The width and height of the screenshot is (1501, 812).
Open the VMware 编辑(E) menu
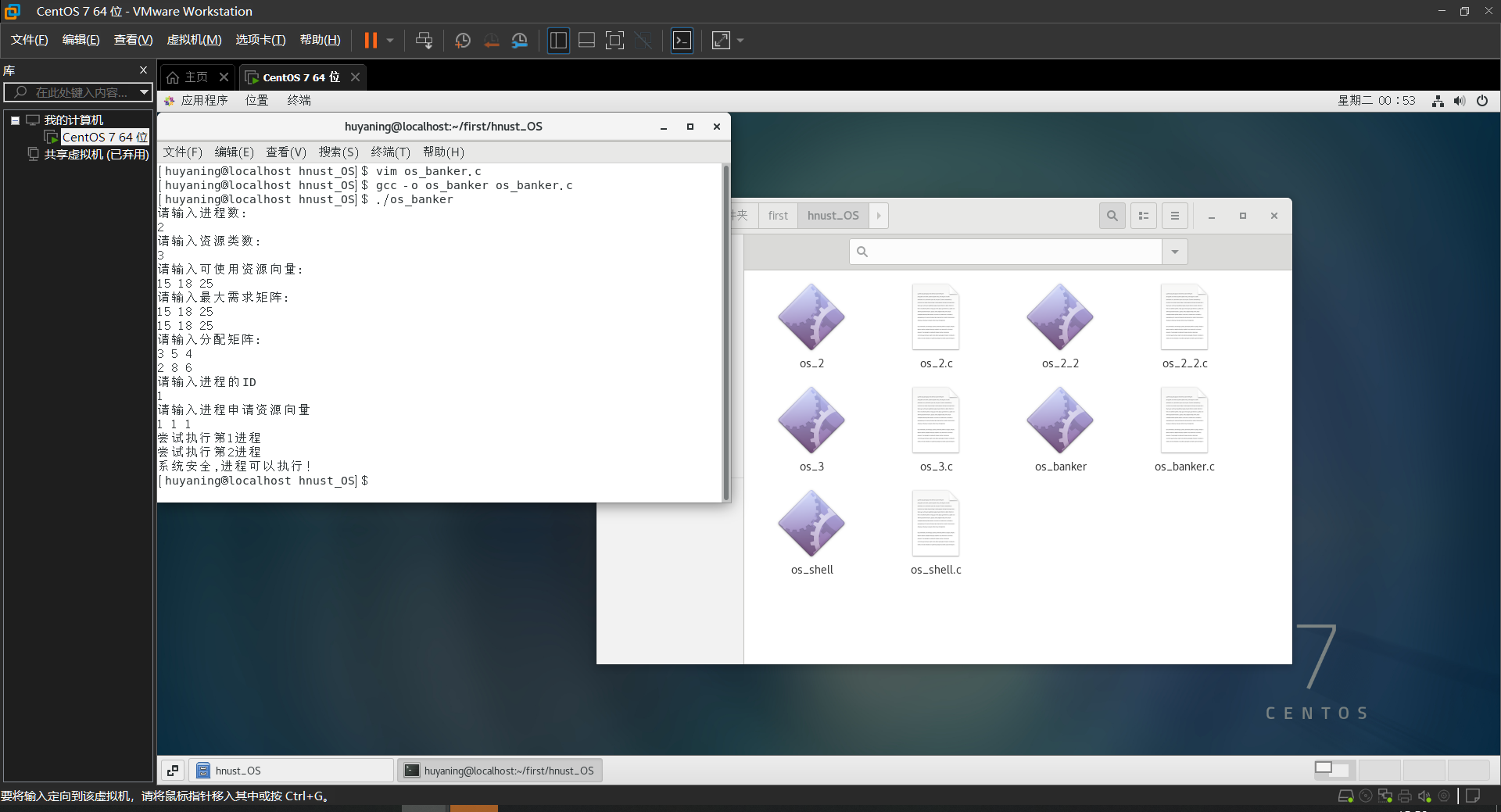(81, 40)
